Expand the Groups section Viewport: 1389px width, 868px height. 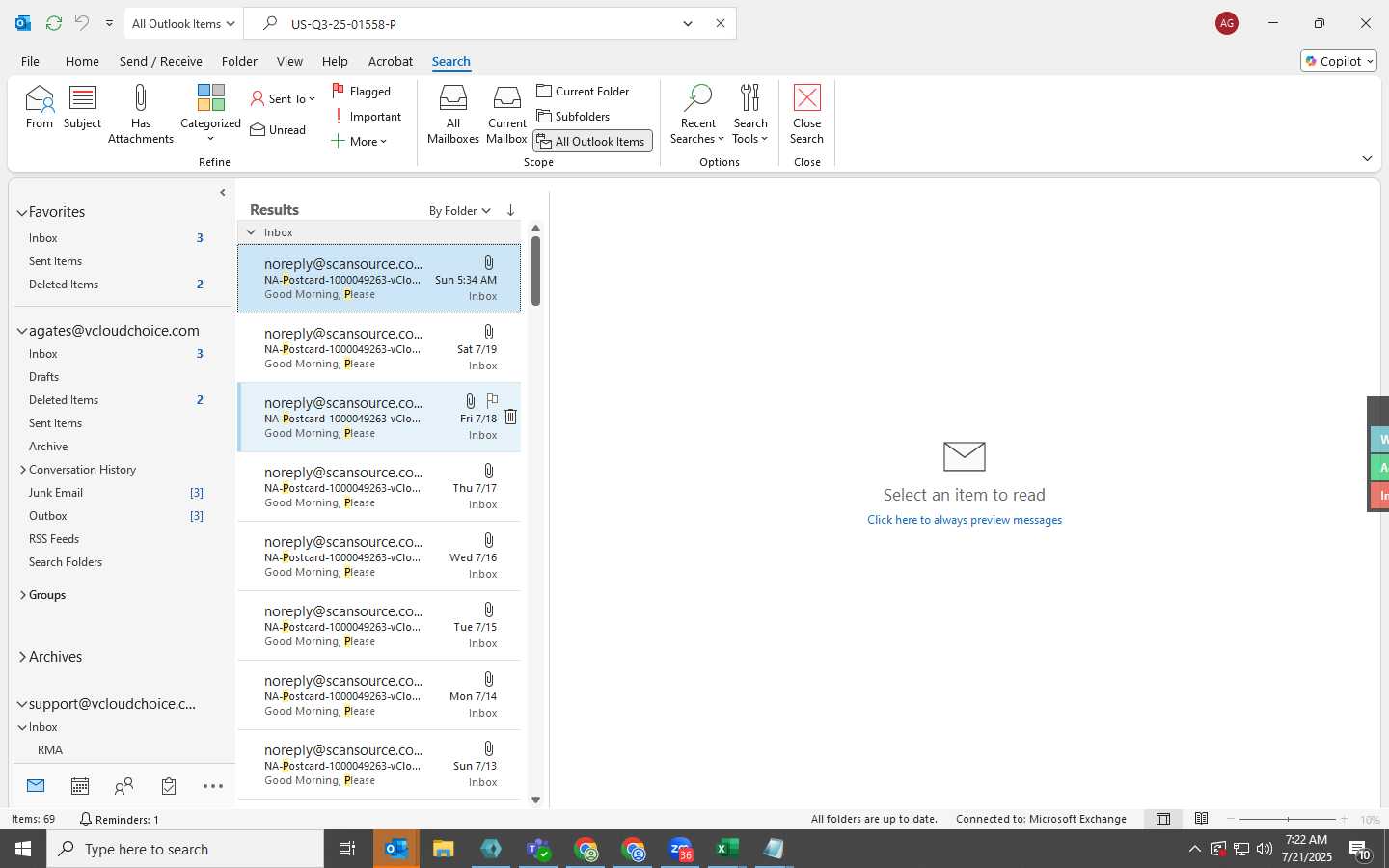pos(22,595)
